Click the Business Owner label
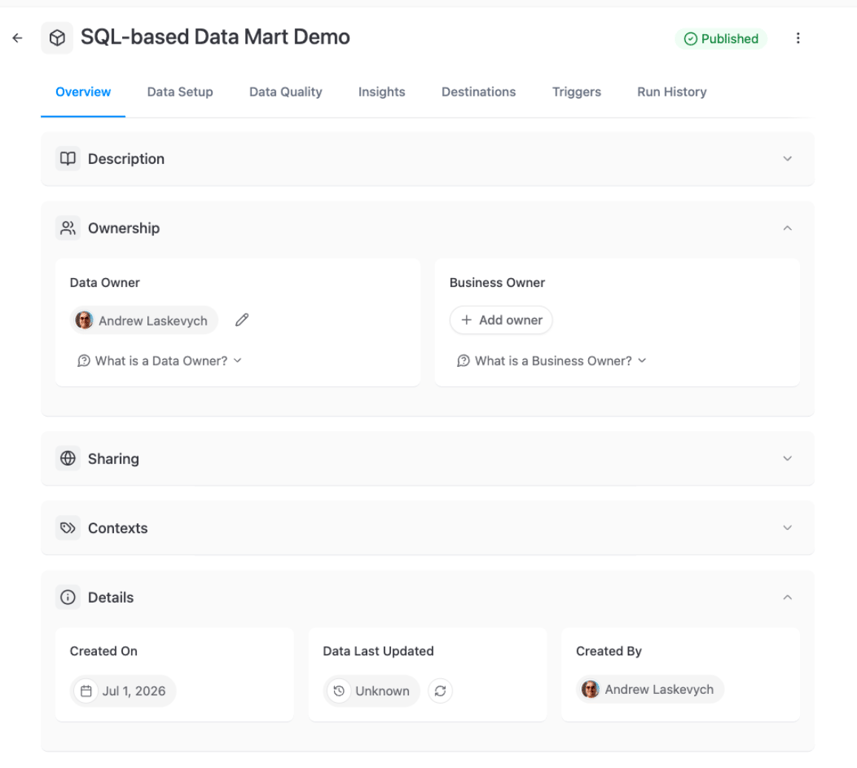Screen dimensions: 857x768 pos(497,283)
